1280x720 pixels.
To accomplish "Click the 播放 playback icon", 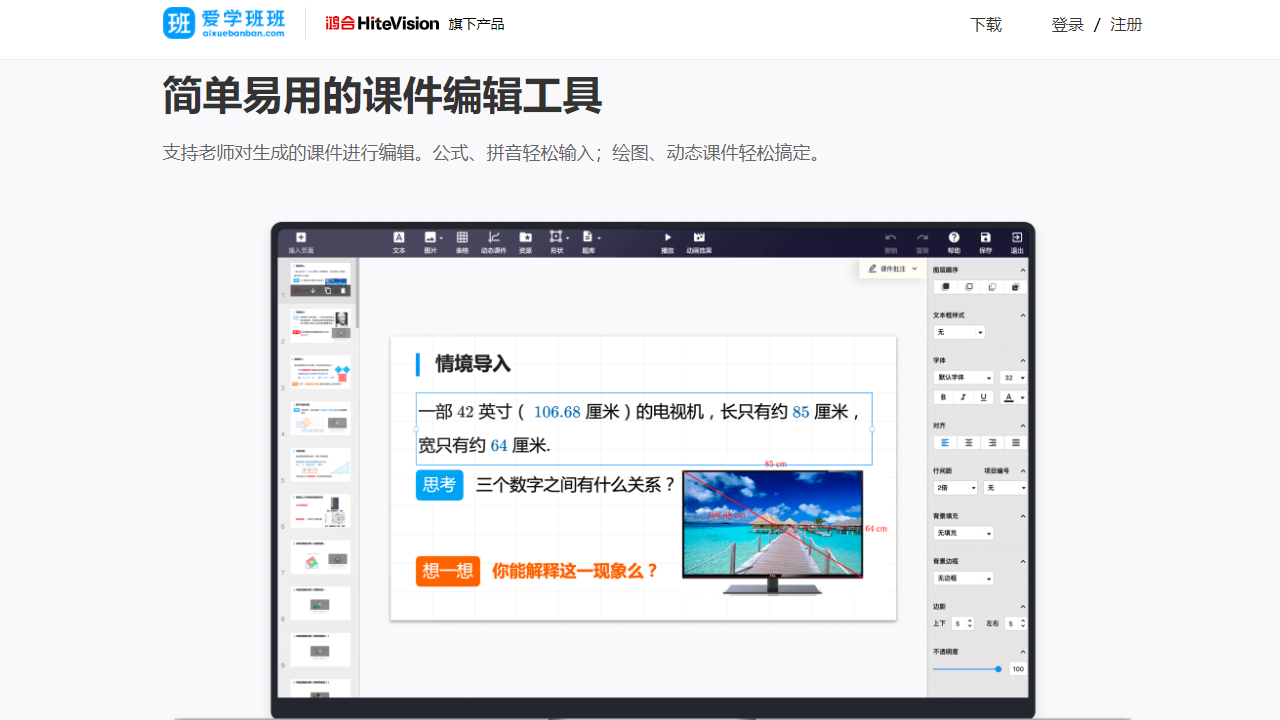I will 666,241.
